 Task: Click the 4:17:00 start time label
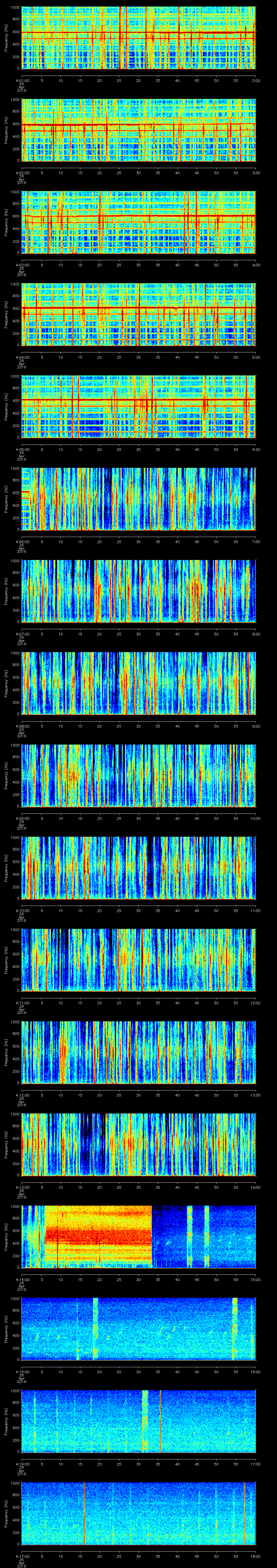click(22, 1556)
